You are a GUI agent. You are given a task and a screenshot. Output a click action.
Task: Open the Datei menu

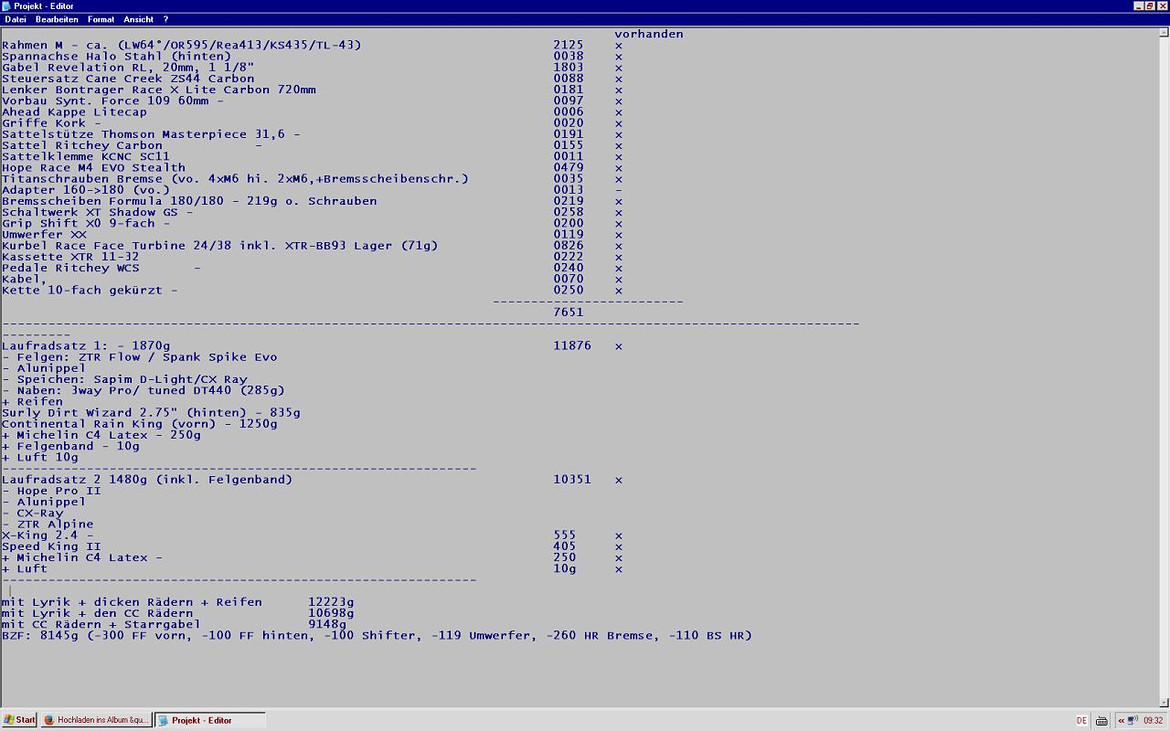(x=15, y=19)
